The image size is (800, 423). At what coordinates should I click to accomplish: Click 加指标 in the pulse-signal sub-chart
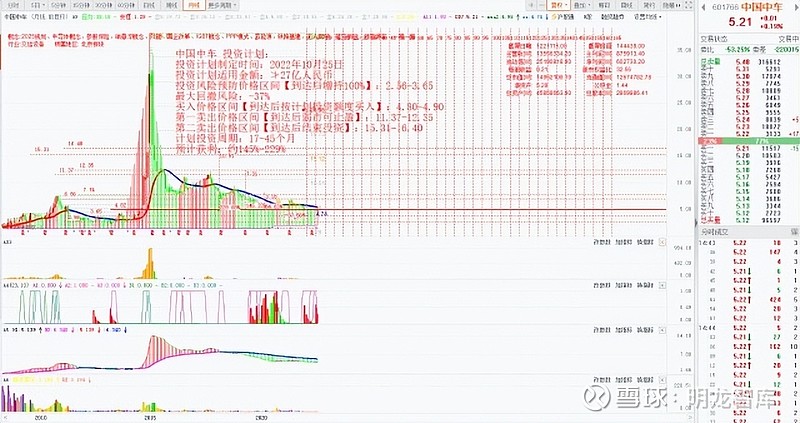coord(622,285)
